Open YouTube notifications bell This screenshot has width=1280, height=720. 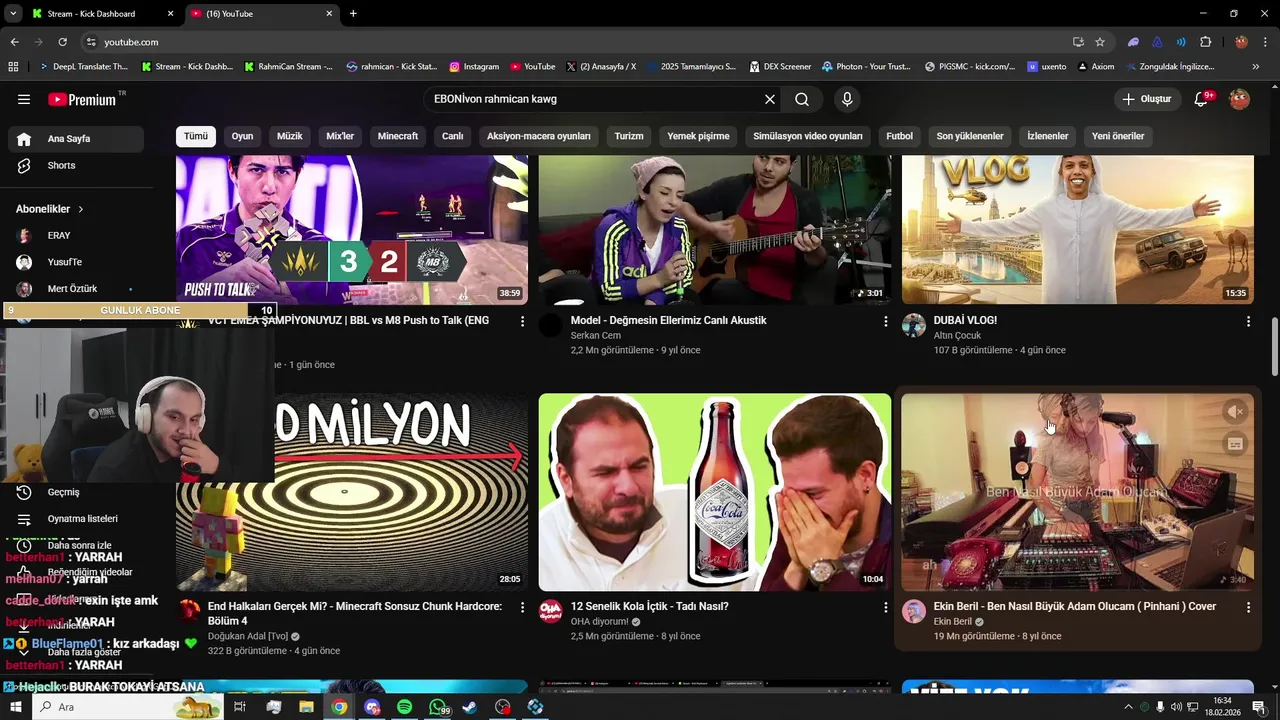1202,99
